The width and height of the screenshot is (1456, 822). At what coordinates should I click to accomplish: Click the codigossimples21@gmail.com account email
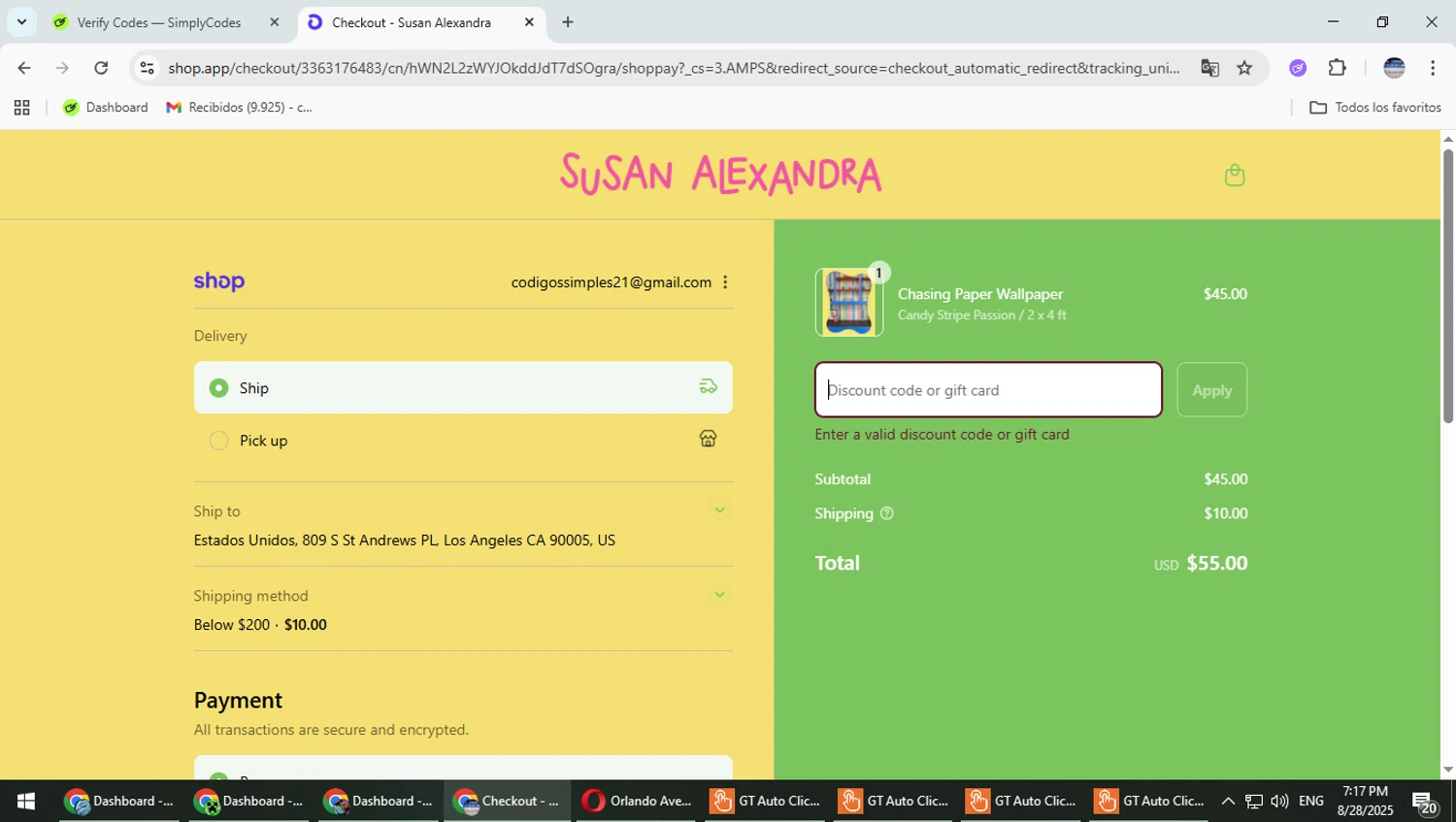pyautogui.click(x=612, y=282)
